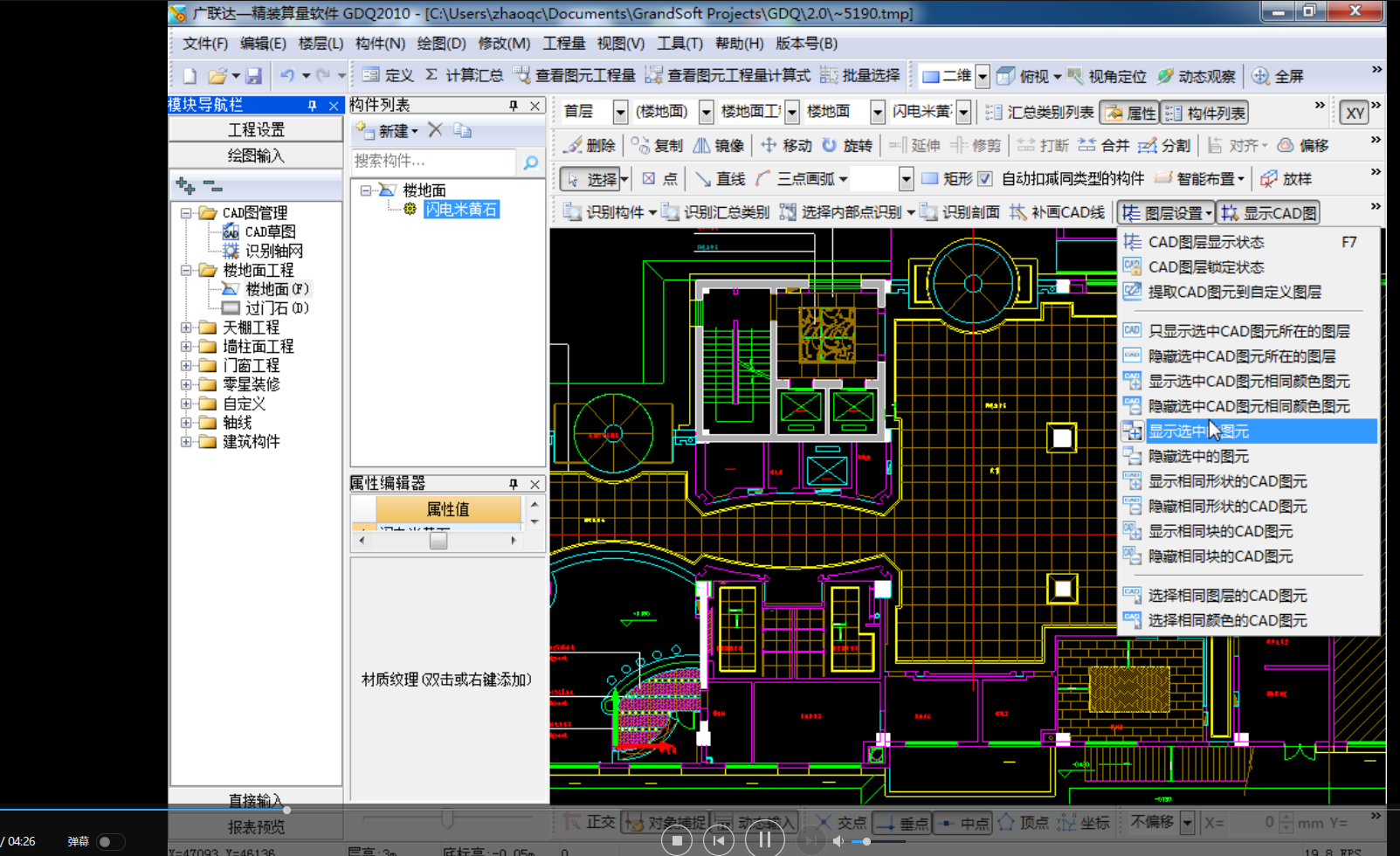1400x856 pixels.
Task: Click 工程设置 navigation button
Action: (256, 129)
